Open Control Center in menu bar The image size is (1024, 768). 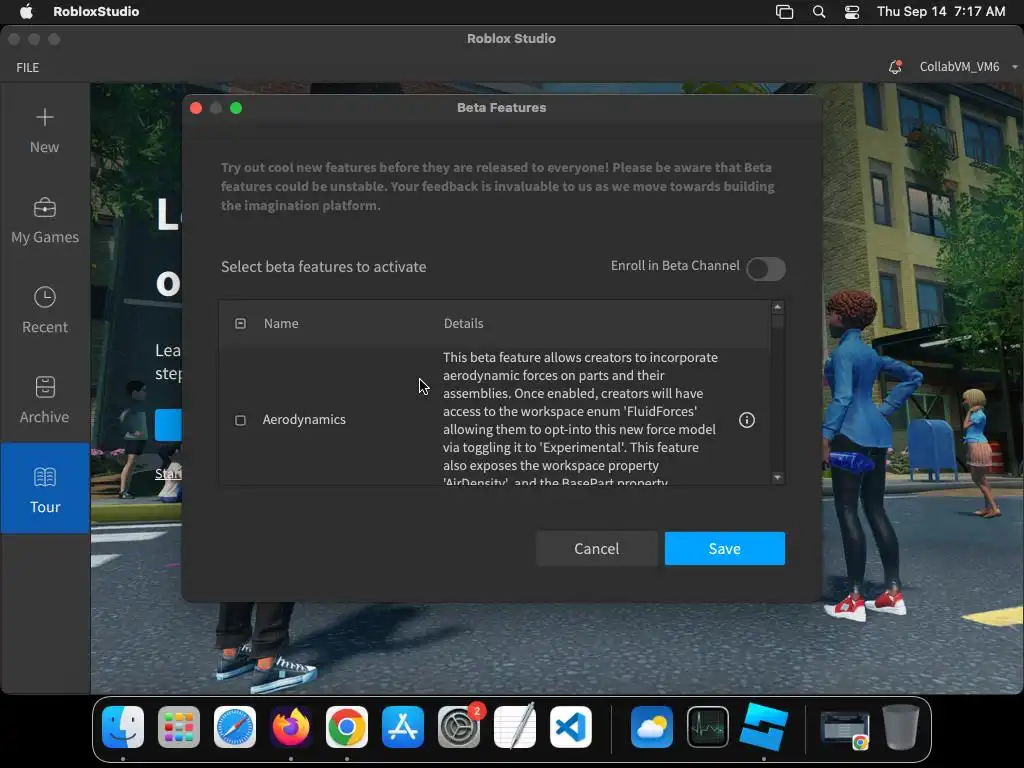[852, 12]
